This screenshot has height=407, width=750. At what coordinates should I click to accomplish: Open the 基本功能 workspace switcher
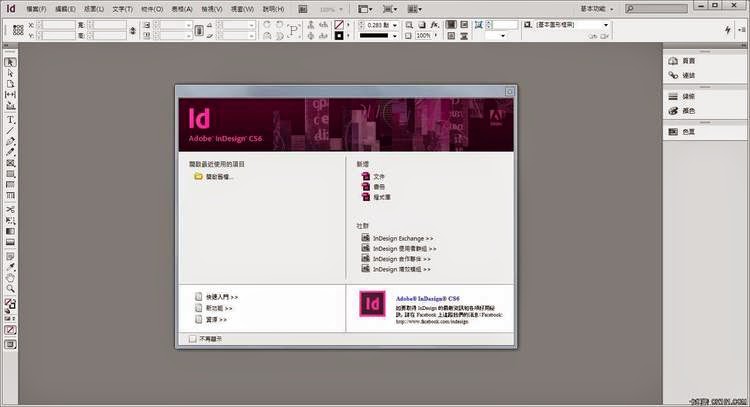[597, 9]
